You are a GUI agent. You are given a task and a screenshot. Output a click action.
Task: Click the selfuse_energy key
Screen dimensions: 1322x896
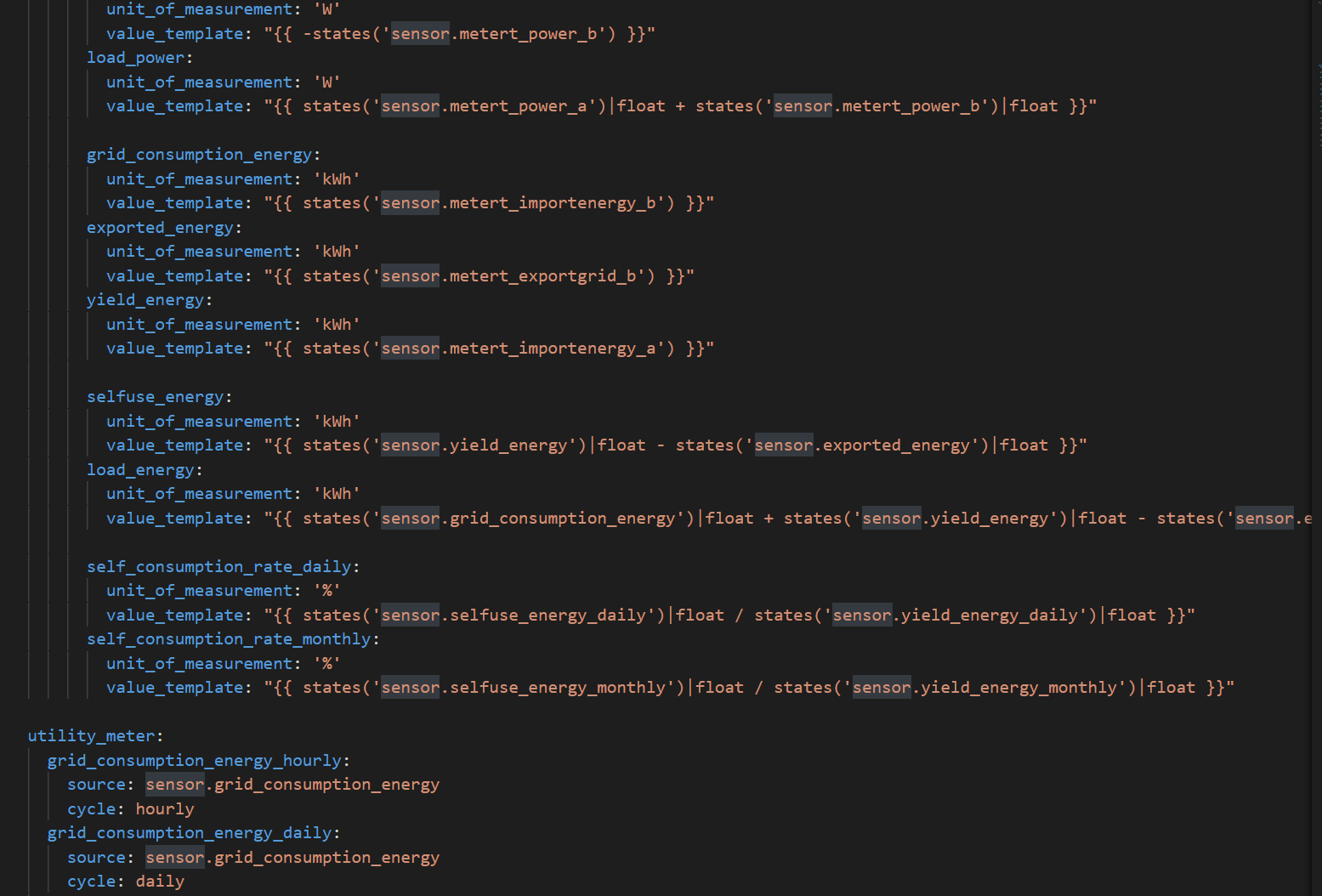[x=155, y=397]
